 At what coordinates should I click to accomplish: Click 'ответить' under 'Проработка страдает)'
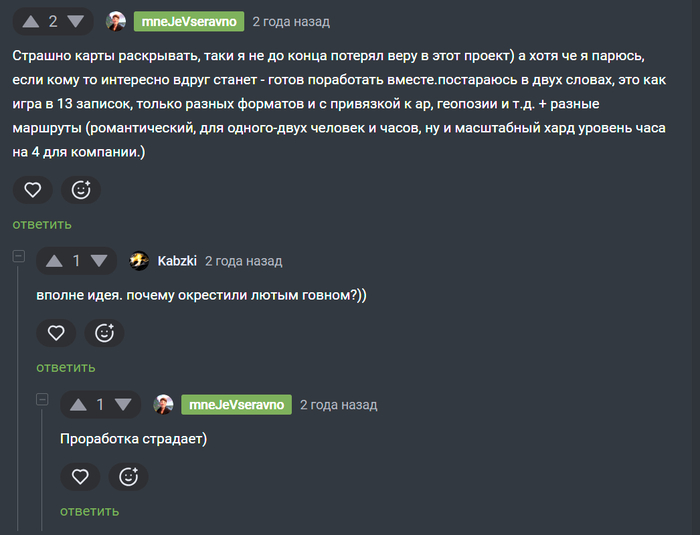point(89,511)
